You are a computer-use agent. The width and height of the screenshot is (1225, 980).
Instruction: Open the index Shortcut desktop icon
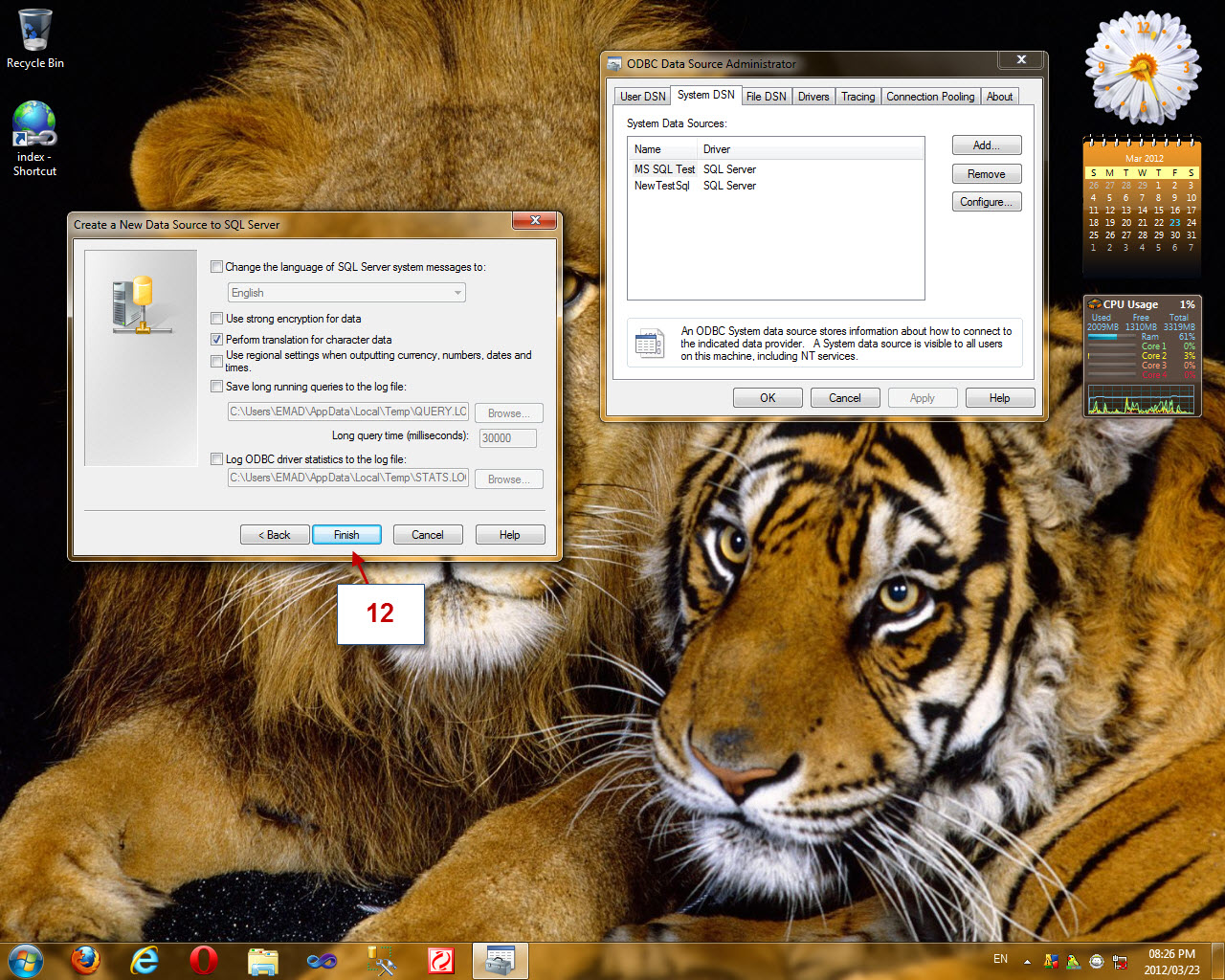(x=34, y=139)
